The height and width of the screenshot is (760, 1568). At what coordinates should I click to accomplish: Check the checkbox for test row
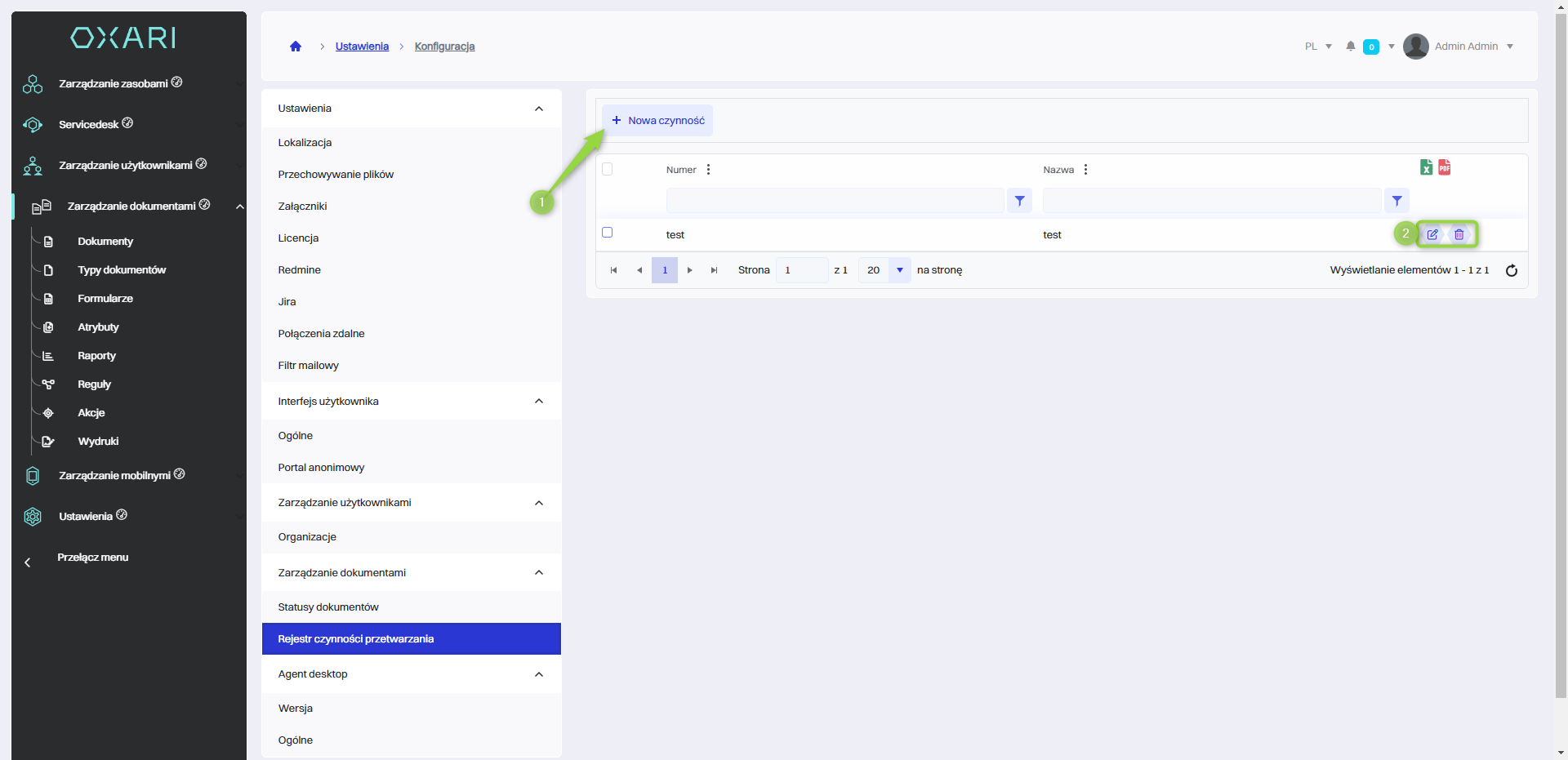tap(607, 233)
